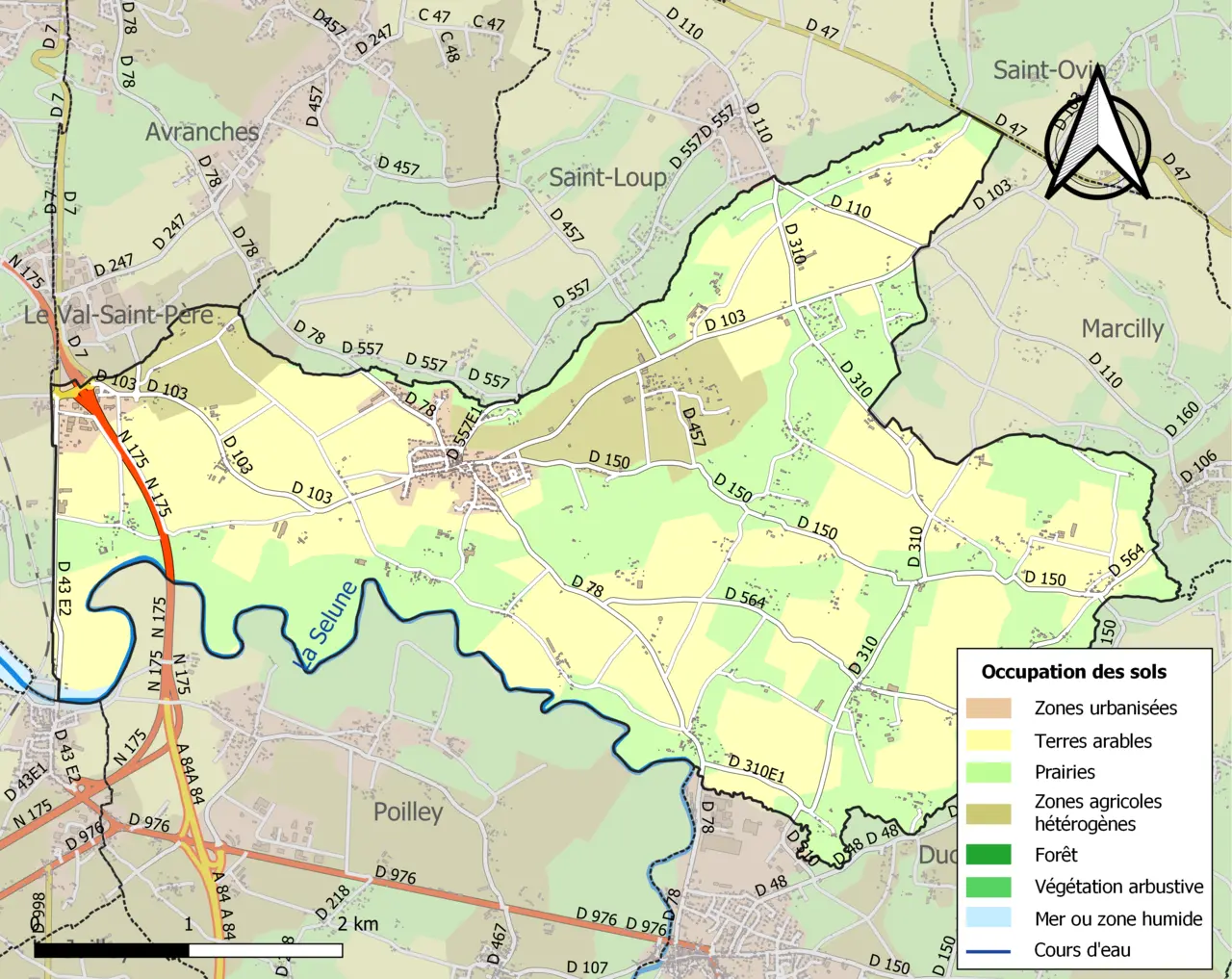Click the Zones agricoles hétérogènes swatch
1232x979 pixels.
click(988, 813)
